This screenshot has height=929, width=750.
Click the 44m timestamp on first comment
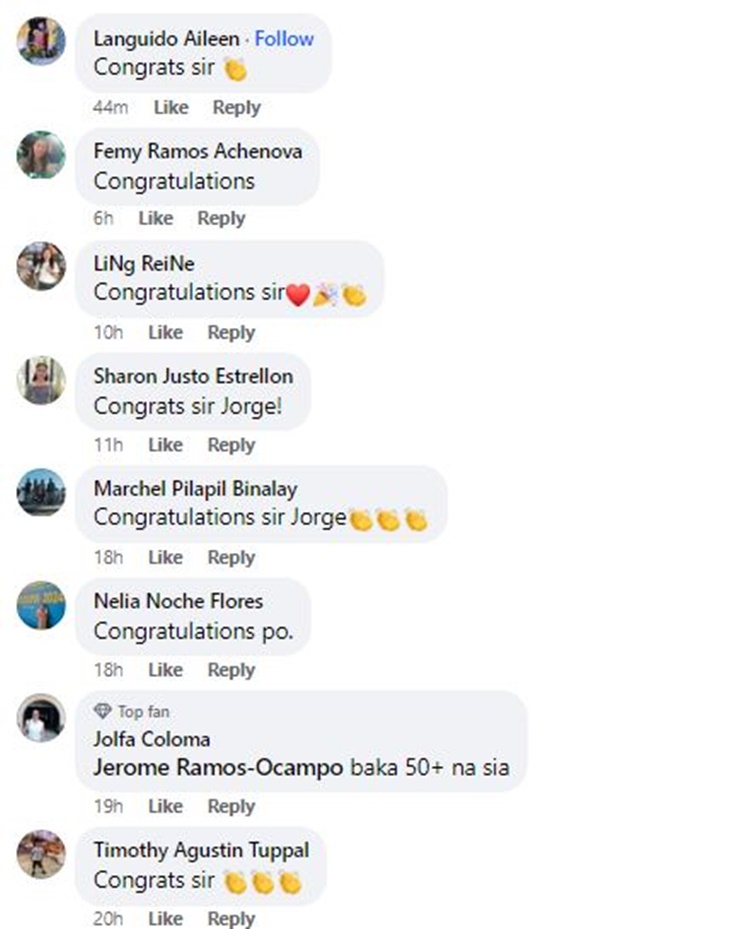pos(110,107)
